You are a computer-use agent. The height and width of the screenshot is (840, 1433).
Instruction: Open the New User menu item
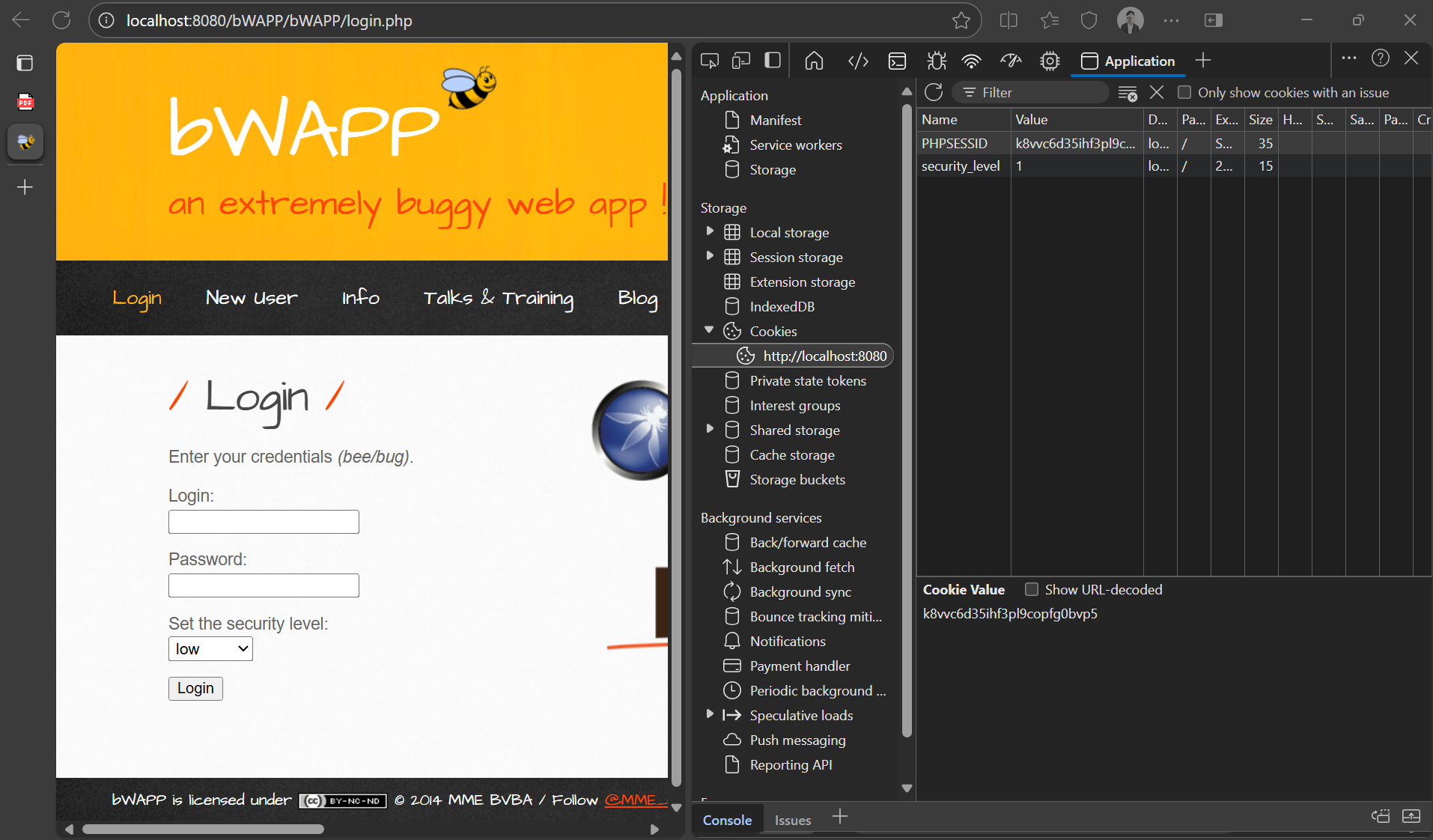[x=252, y=298]
